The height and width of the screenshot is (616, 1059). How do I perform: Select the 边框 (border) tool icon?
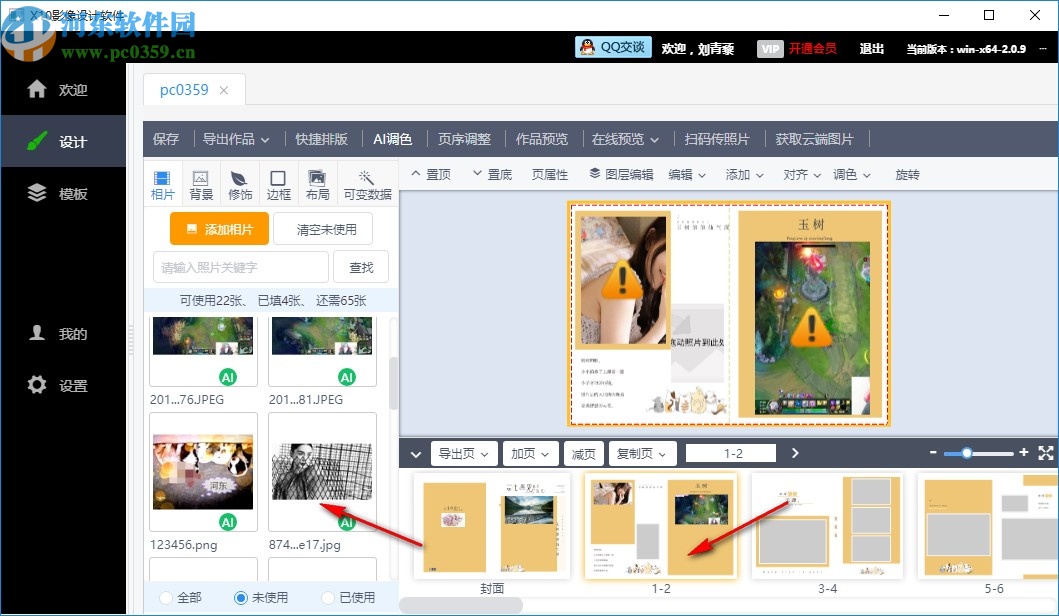point(278,184)
